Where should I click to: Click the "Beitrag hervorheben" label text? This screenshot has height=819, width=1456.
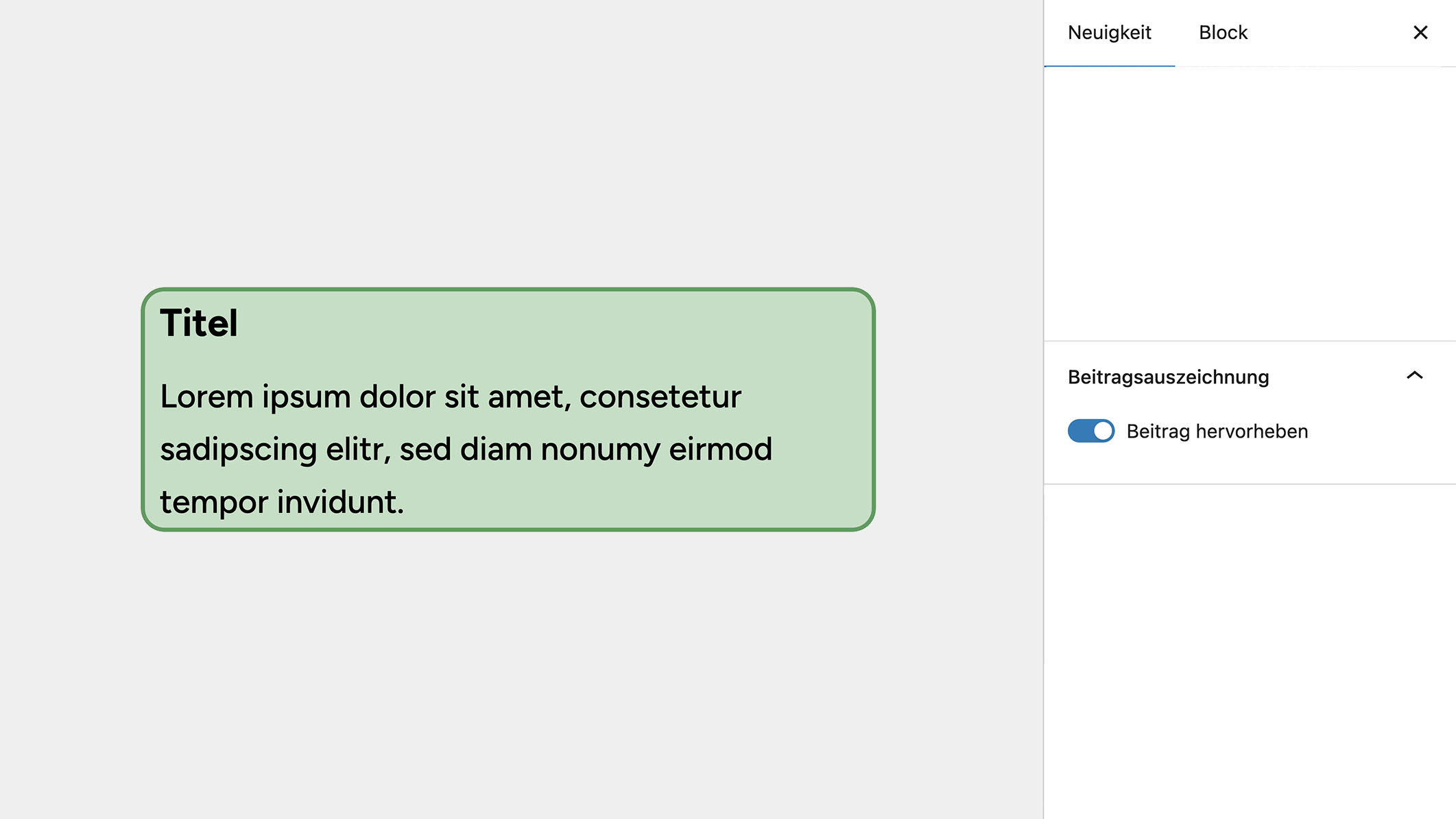coord(1217,431)
